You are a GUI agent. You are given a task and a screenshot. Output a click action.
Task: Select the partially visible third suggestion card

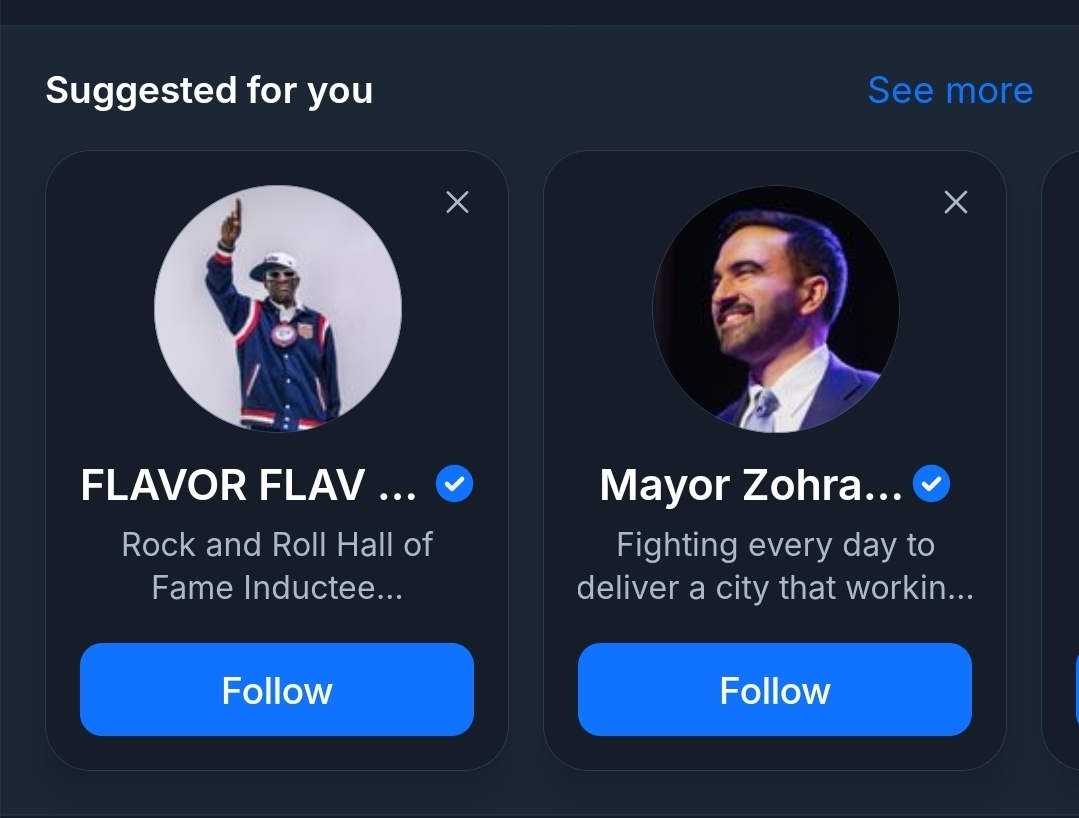(1062, 460)
